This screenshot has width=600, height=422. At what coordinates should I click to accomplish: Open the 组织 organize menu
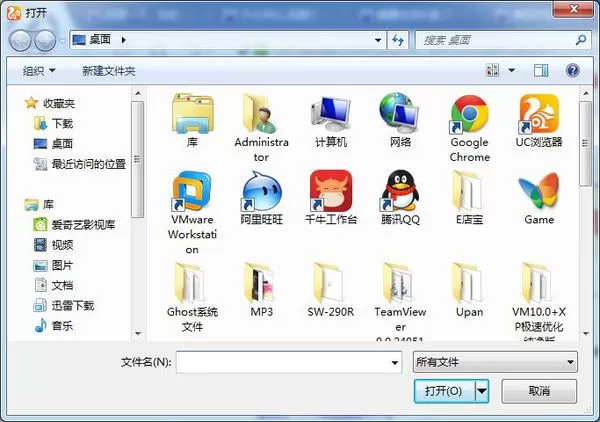click(39, 71)
